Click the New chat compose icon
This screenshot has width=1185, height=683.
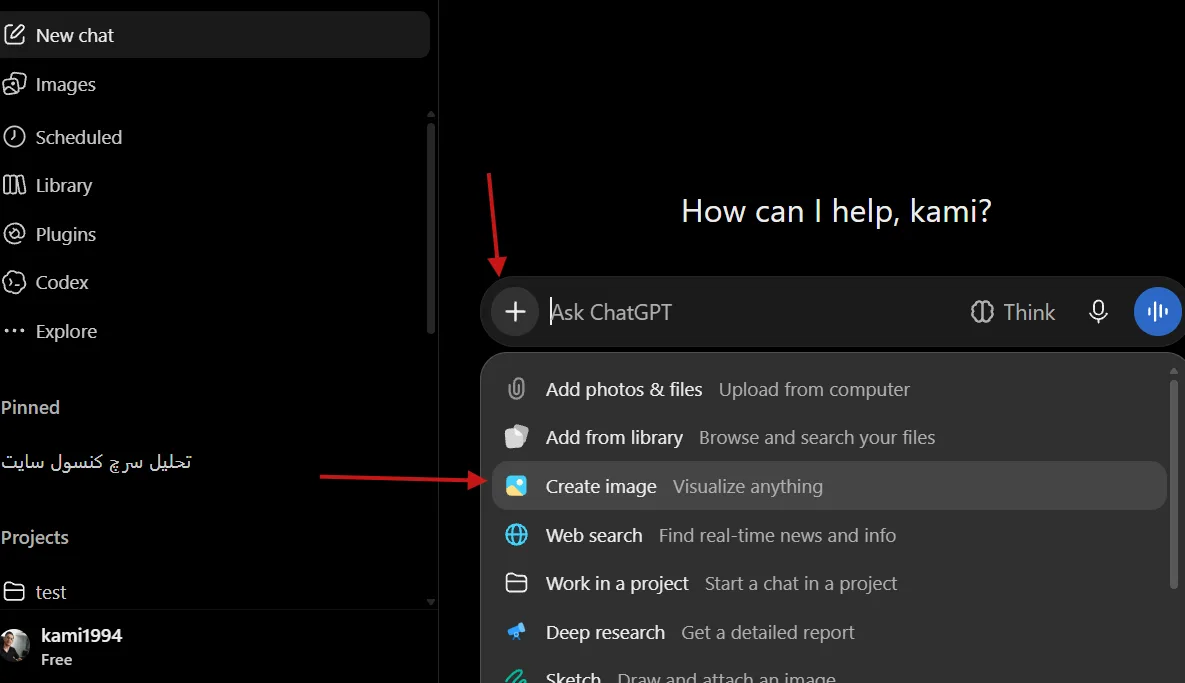pos(14,35)
